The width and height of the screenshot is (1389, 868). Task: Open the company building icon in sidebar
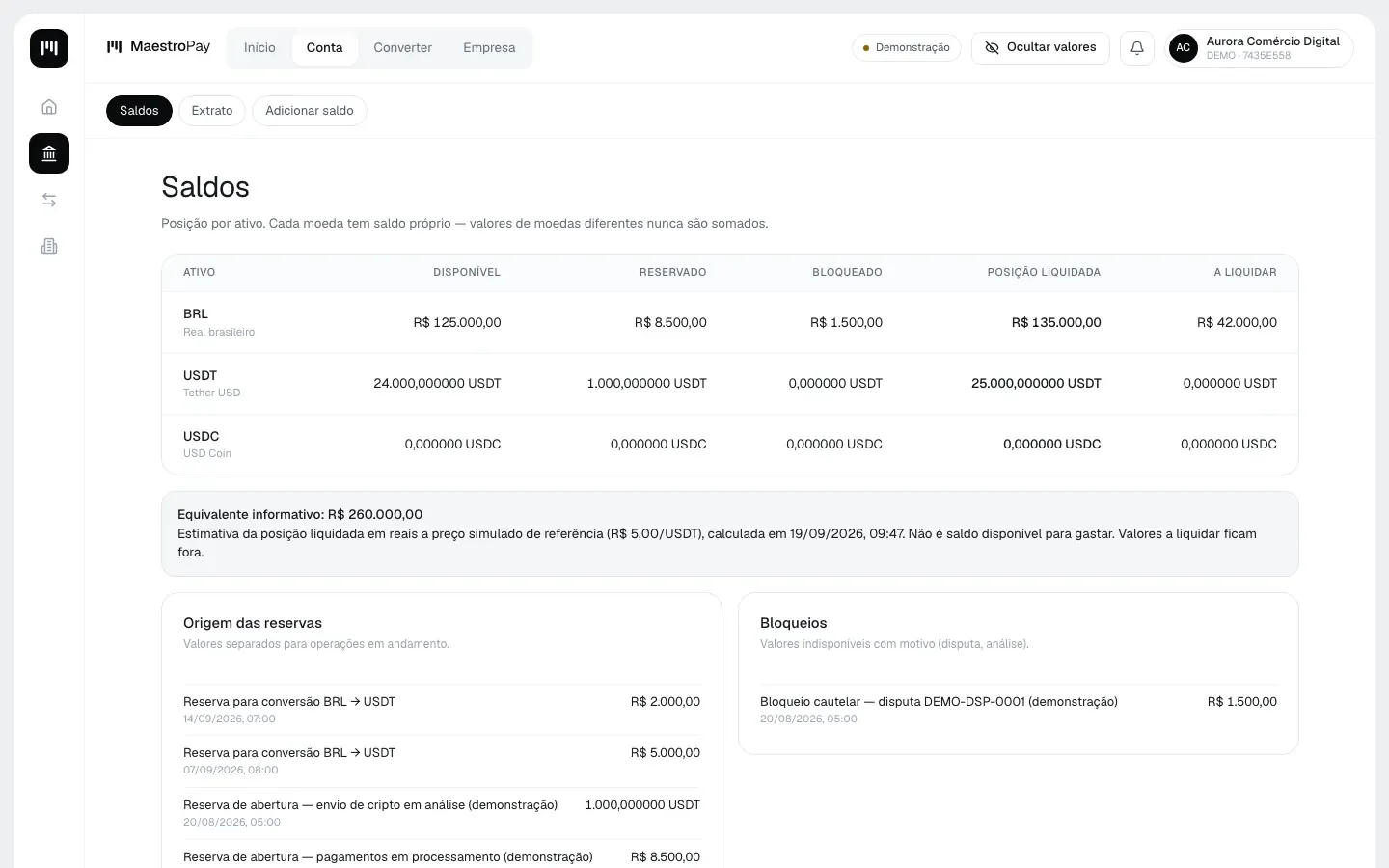[x=49, y=246]
